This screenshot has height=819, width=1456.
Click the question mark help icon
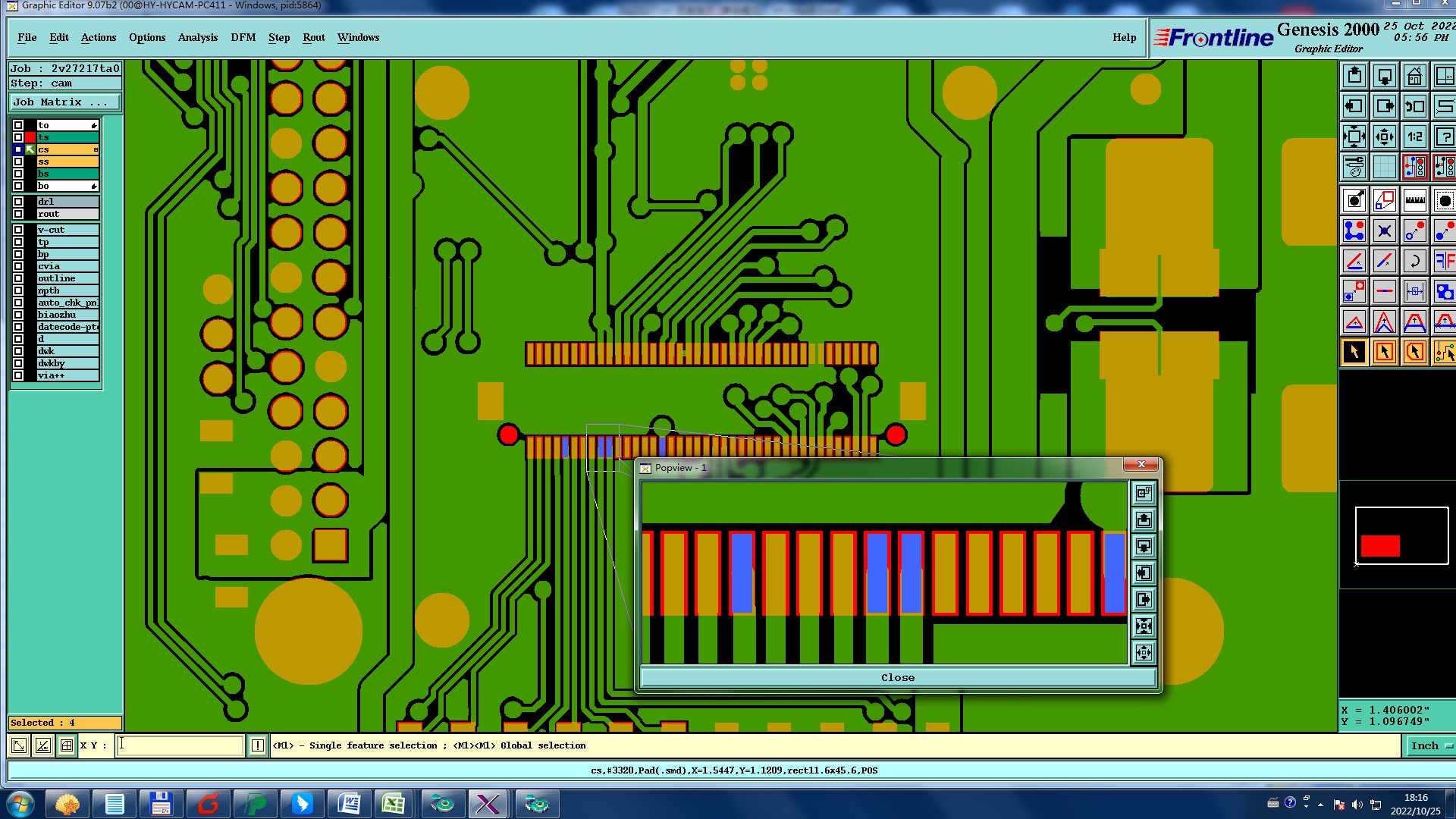pos(1444,136)
